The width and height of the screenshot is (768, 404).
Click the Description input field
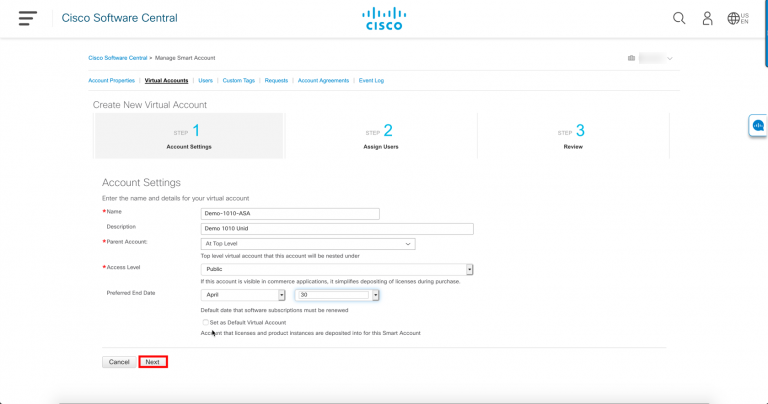tap(337, 229)
